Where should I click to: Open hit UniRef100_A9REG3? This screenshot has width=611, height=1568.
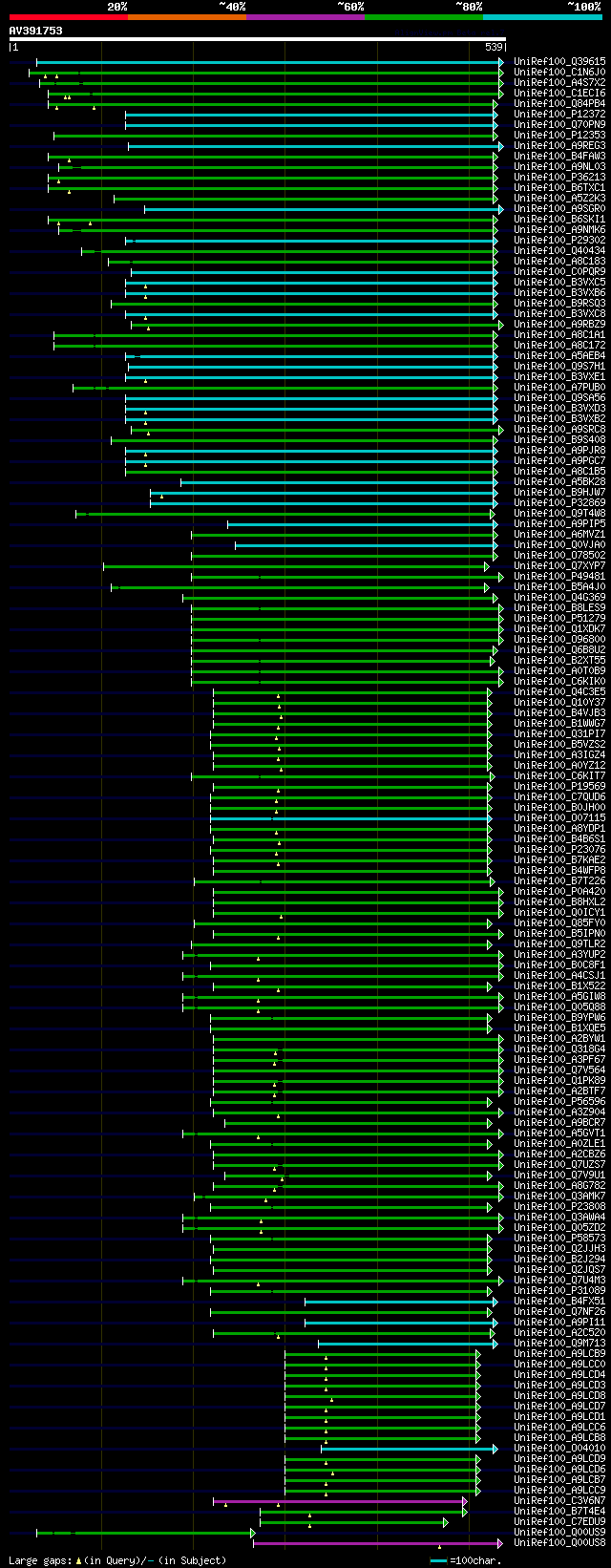tap(559, 145)
